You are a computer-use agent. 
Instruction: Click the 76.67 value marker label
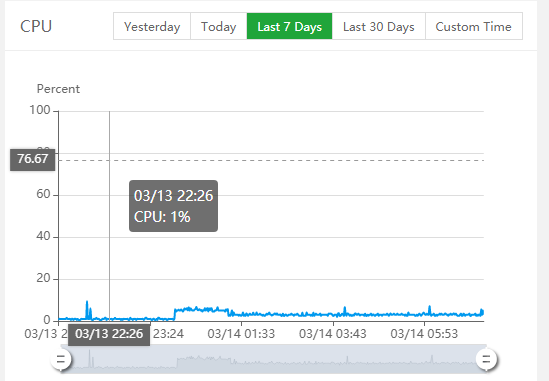[33, 160]
